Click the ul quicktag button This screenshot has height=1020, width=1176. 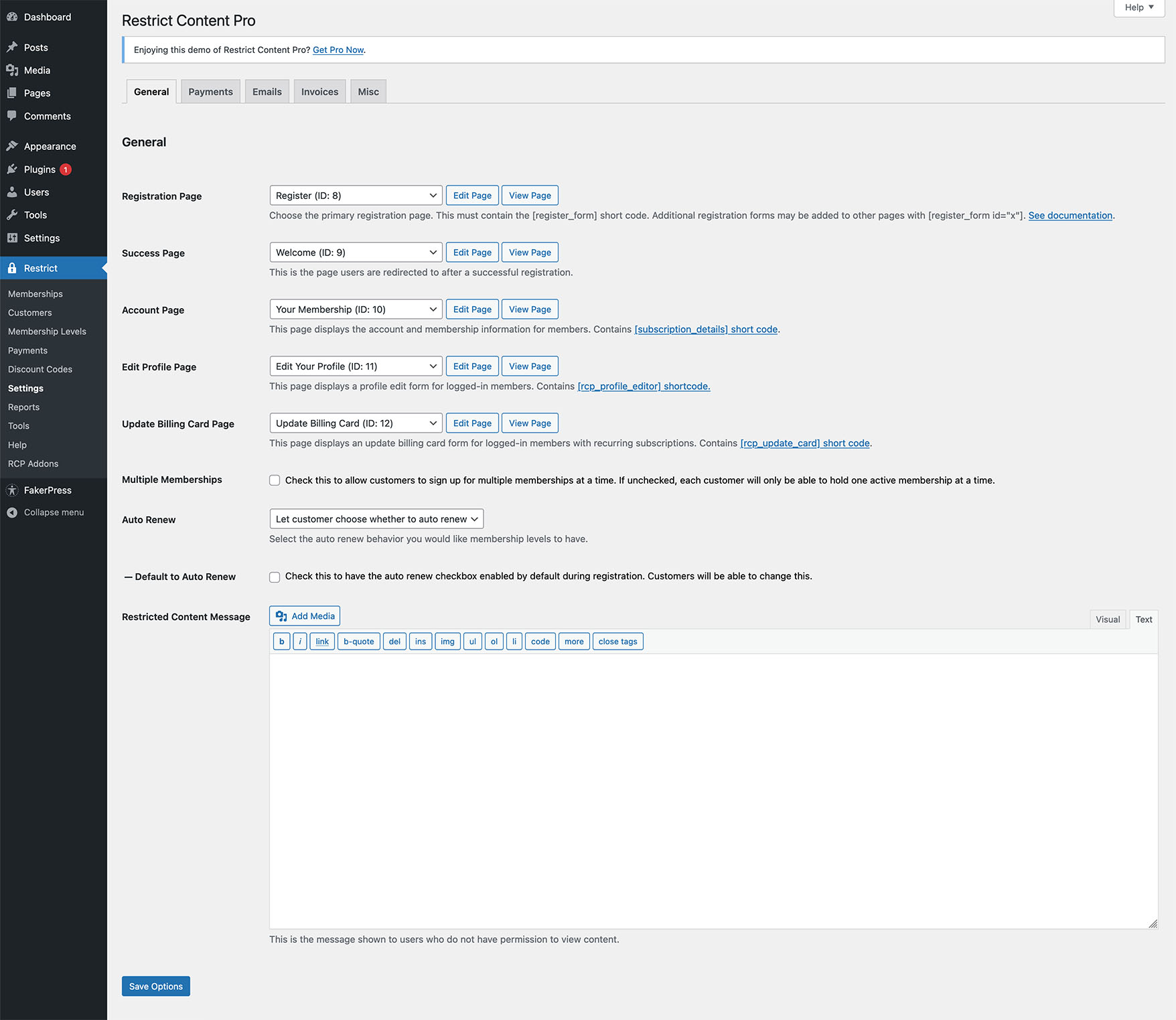point(473,642)
